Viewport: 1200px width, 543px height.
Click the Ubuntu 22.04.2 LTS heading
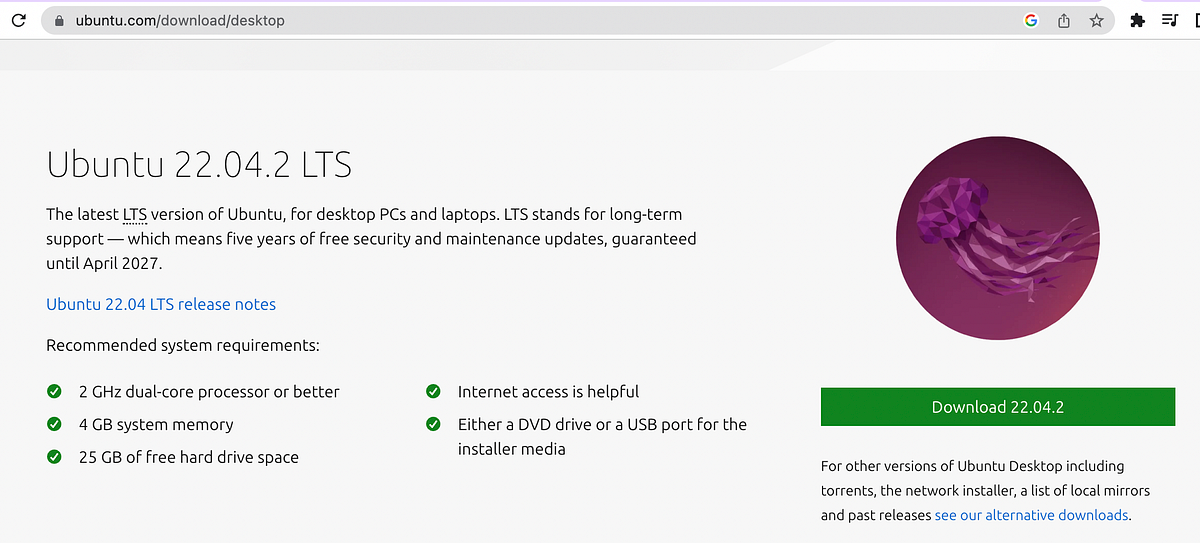coord(199,164)
